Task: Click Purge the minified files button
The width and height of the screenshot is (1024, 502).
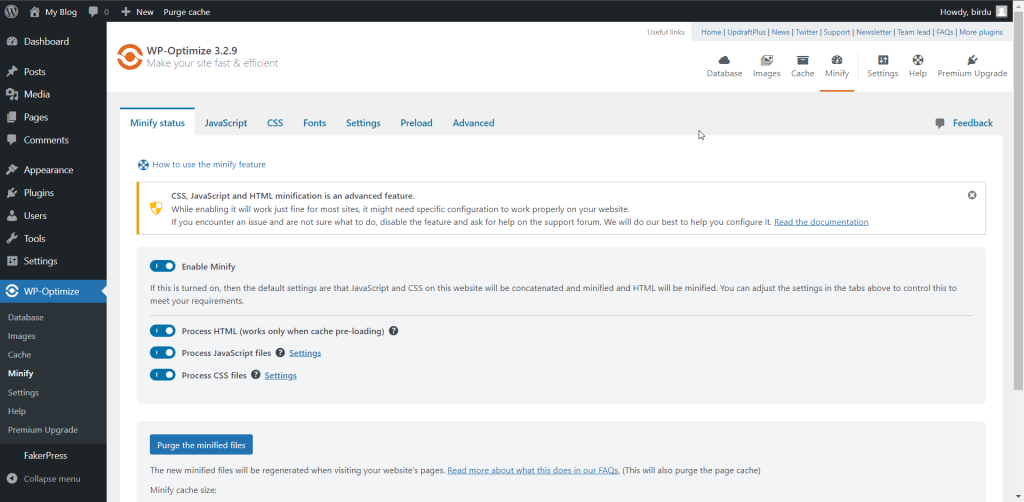Action: click(201, 445)
